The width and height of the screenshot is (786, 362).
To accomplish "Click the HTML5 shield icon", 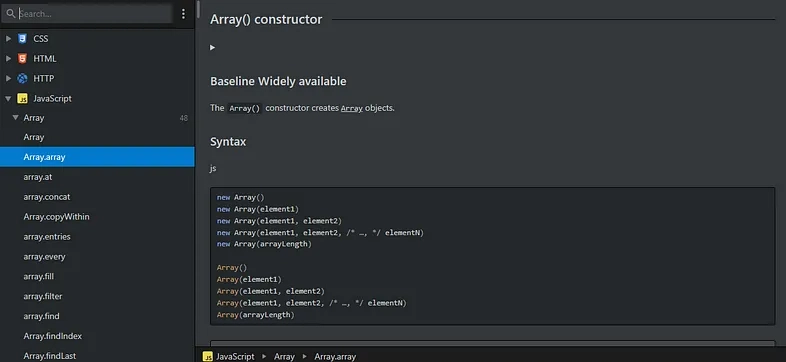I will point(22,59).
